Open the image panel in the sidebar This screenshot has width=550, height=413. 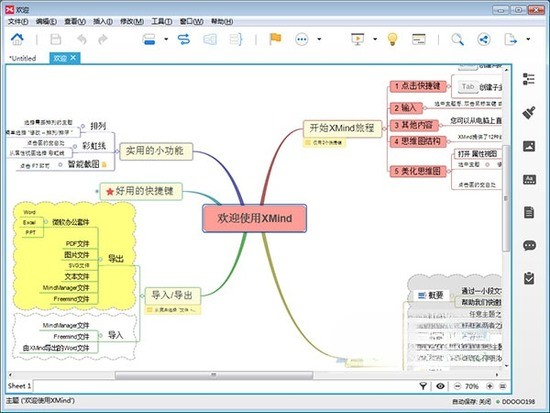529,146
